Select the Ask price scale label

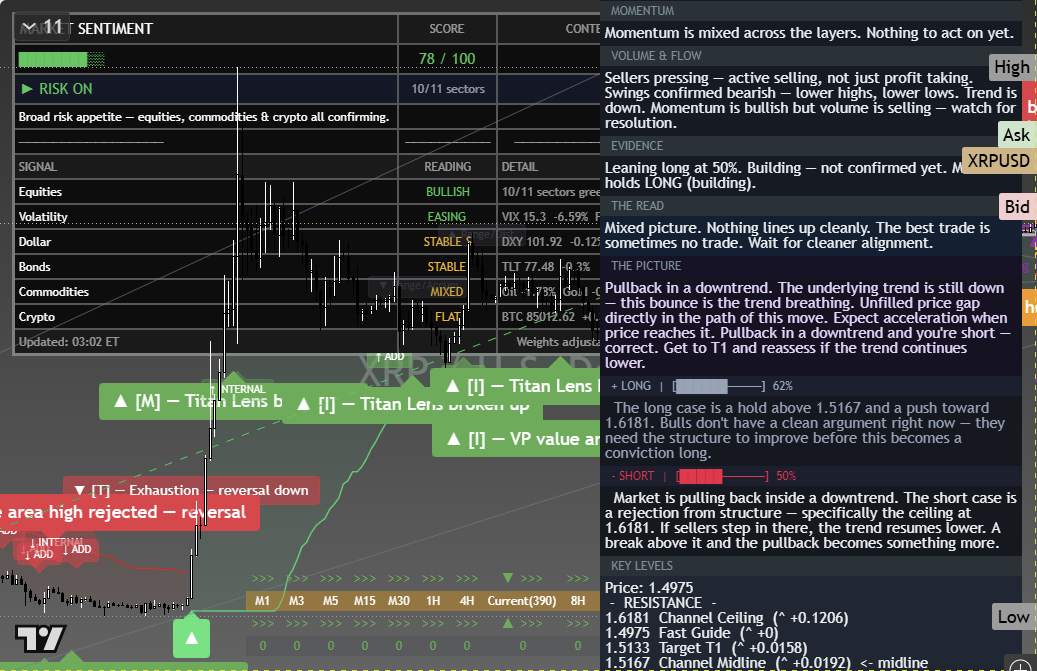tap(1016, 135)
